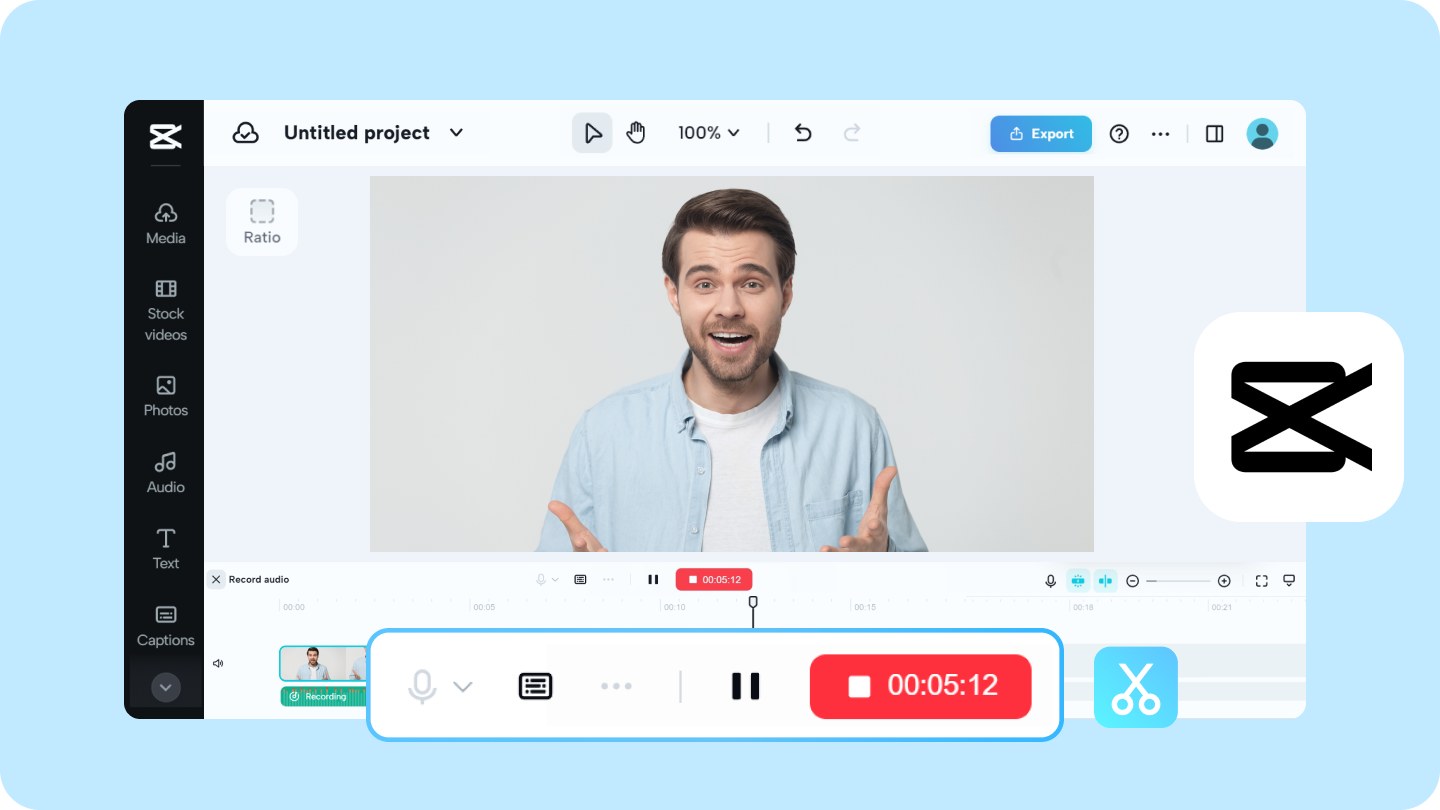Open the microphone input dropdown
The image size is (1440, 810).
(463, 686)
